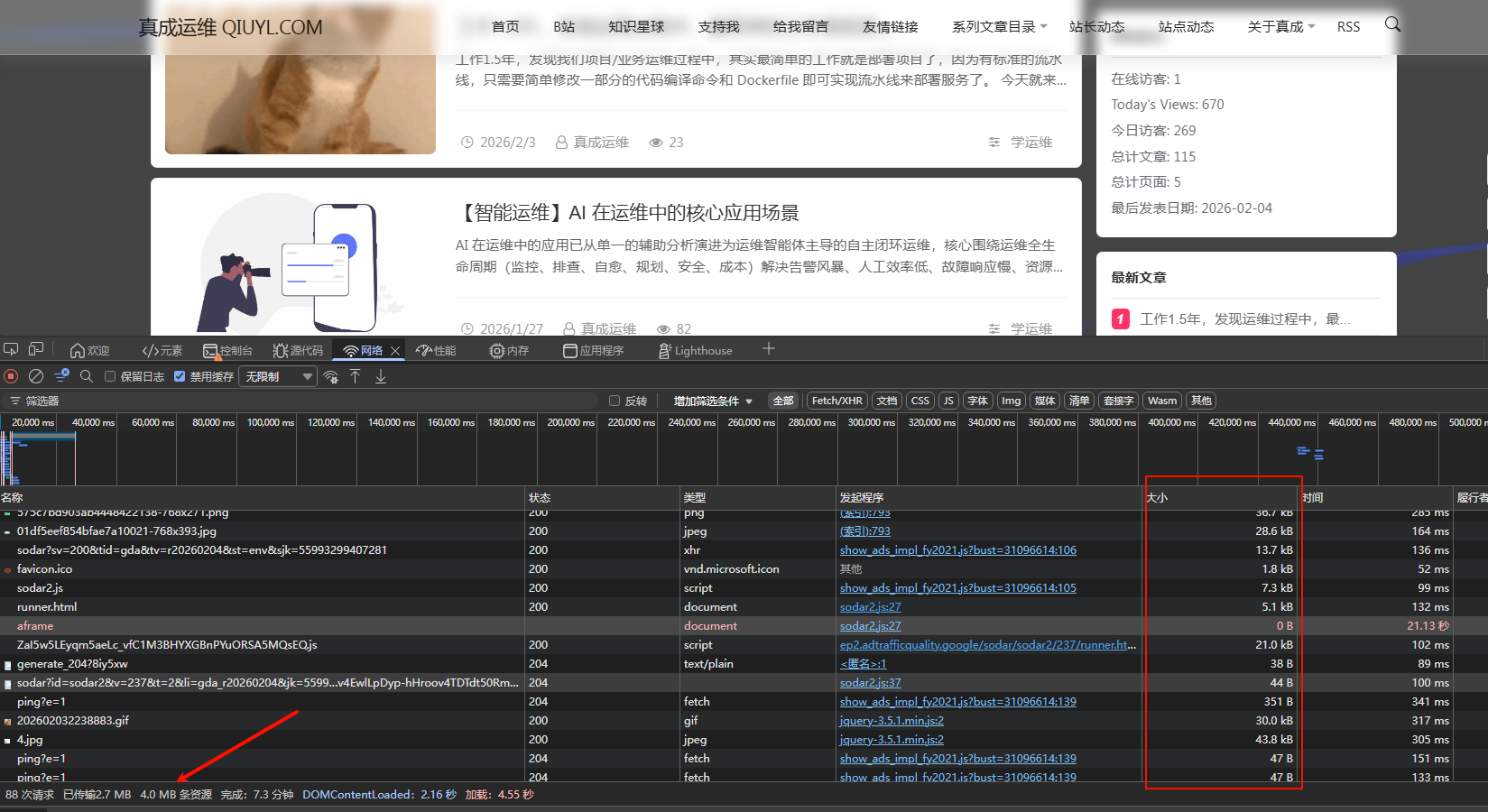
Task: Export a HAR file using the down-arrow icon
Action: point(381,376)
